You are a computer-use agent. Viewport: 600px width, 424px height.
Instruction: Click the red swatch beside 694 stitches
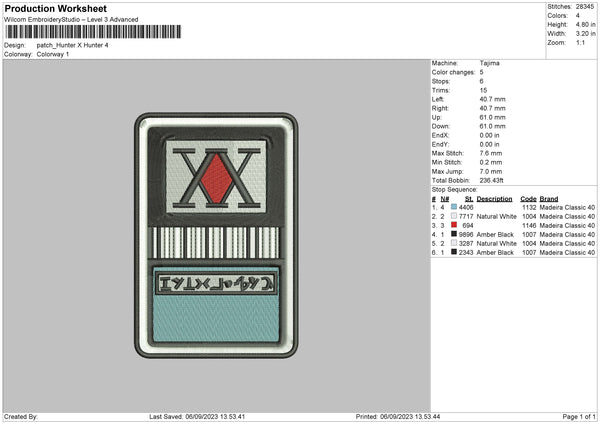454,225
